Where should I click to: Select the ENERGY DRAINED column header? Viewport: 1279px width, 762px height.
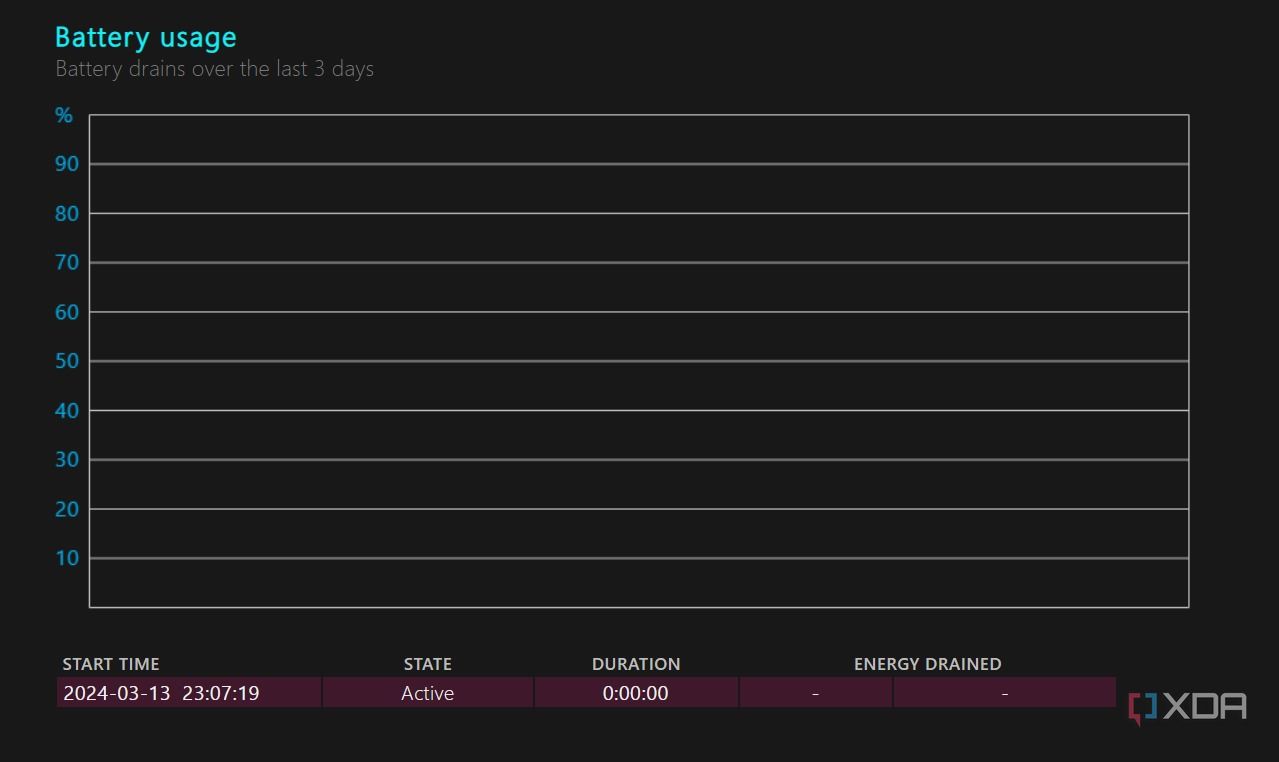[928, 664]
